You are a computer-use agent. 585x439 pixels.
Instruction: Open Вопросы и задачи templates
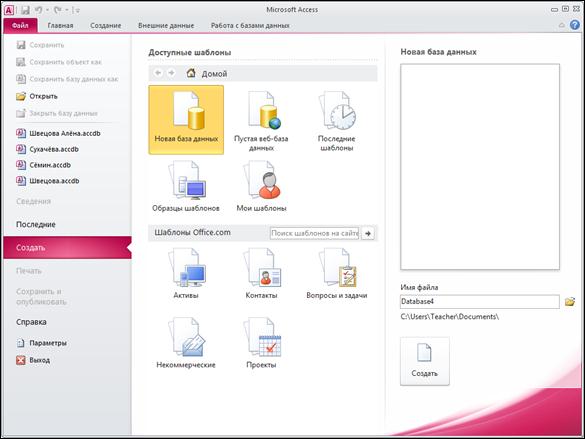point(337,273)
